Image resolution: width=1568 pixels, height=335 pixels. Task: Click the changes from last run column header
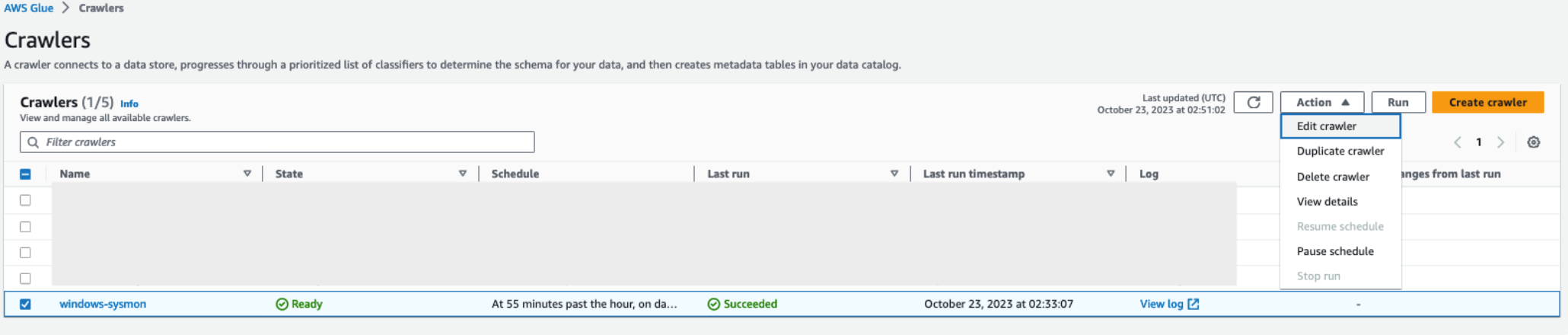tap(1451, 174)
